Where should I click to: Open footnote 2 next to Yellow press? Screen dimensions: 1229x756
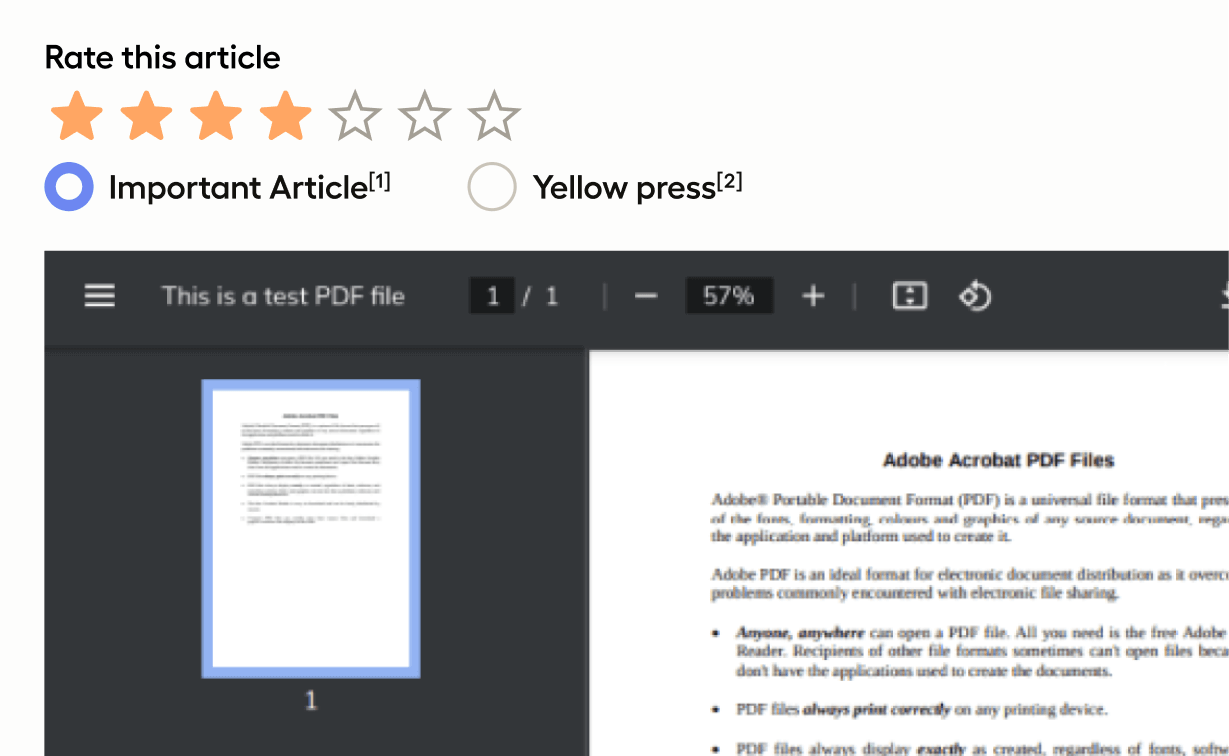730,182
